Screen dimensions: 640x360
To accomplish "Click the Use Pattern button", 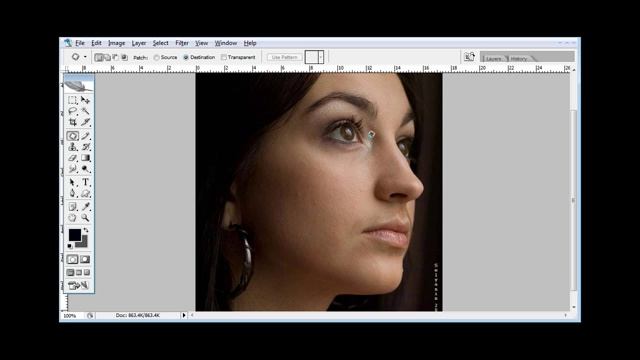I will [x=284, y=57].
